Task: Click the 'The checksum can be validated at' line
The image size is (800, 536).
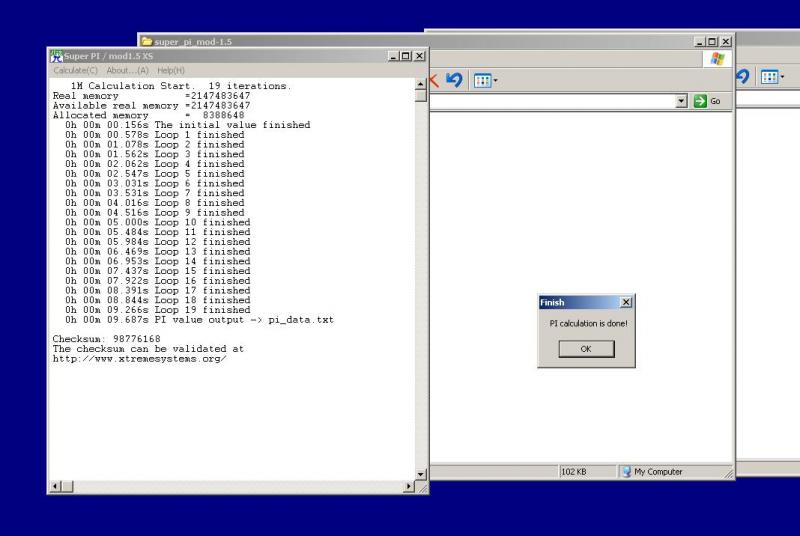Action: (148, 349)
